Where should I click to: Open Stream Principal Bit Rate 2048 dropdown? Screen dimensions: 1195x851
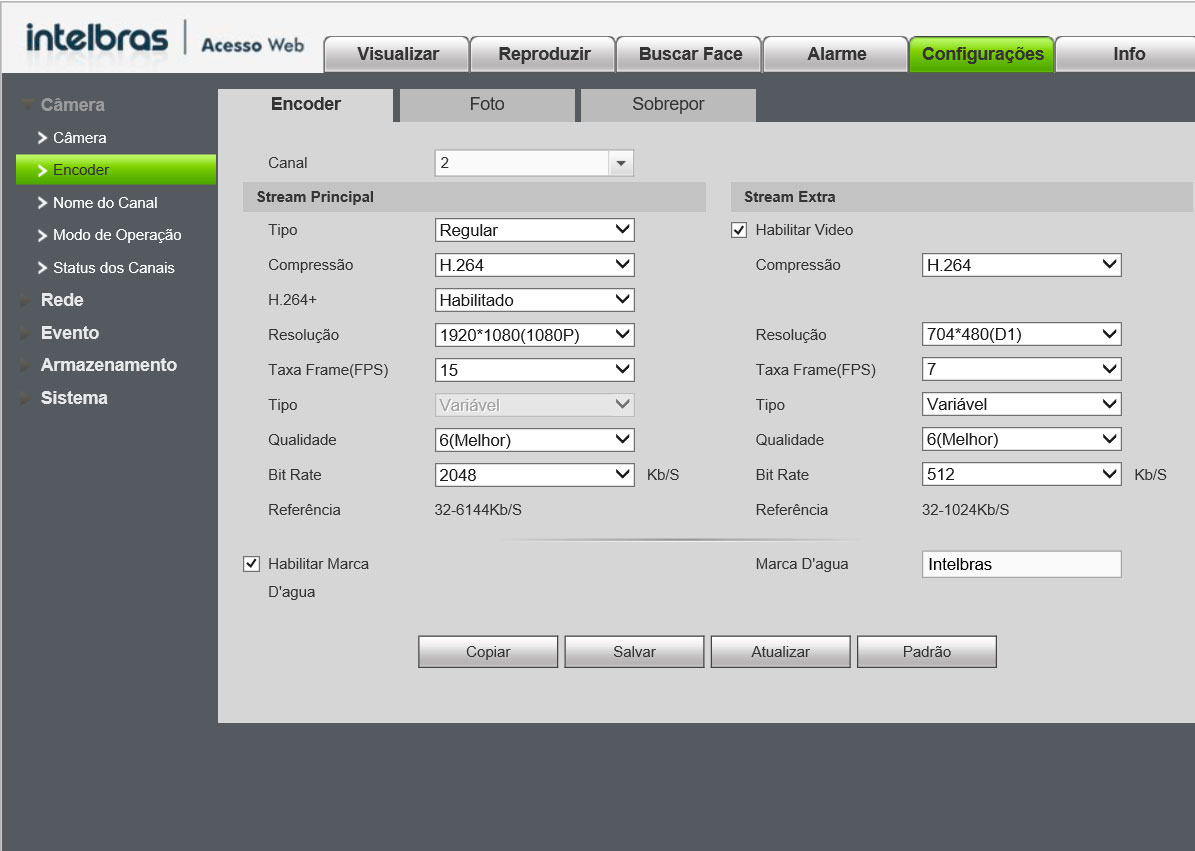coord(534,475)
